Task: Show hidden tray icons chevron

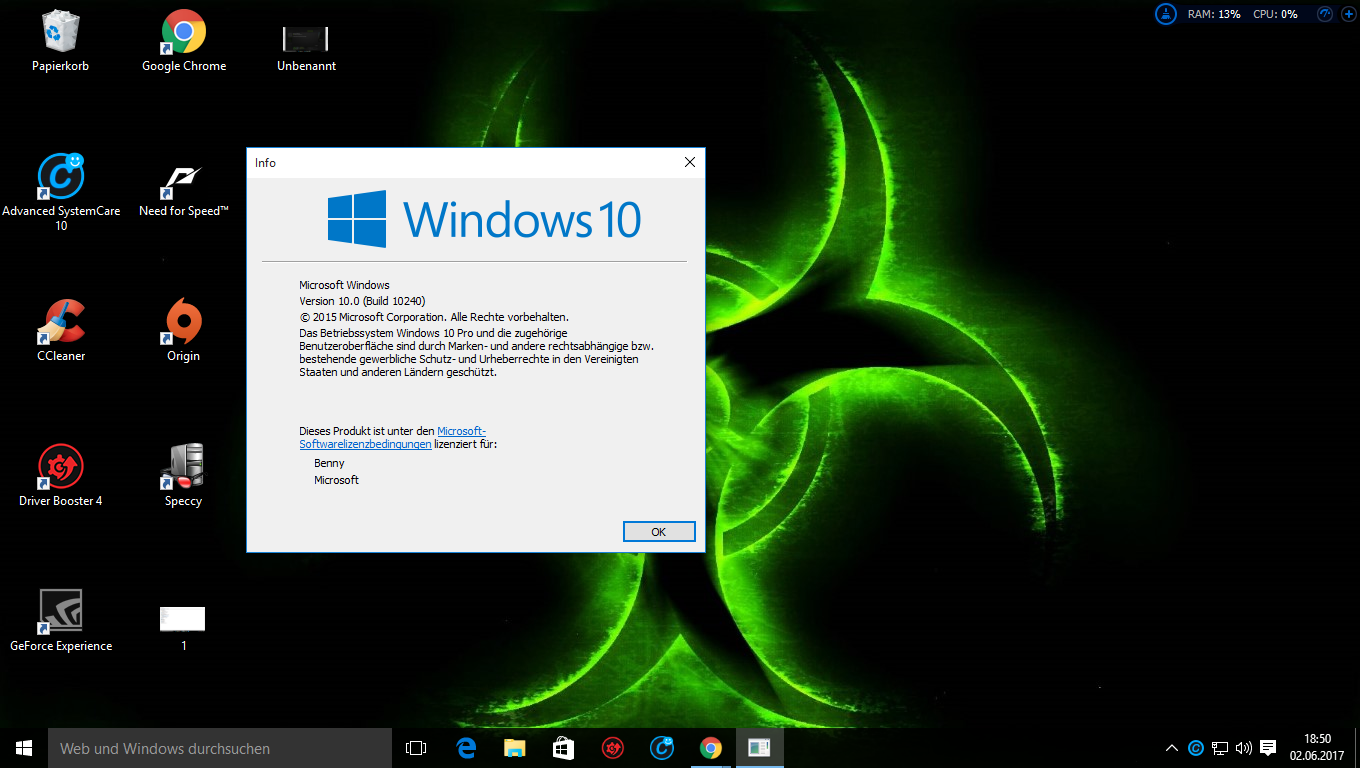Action: 1172,748
